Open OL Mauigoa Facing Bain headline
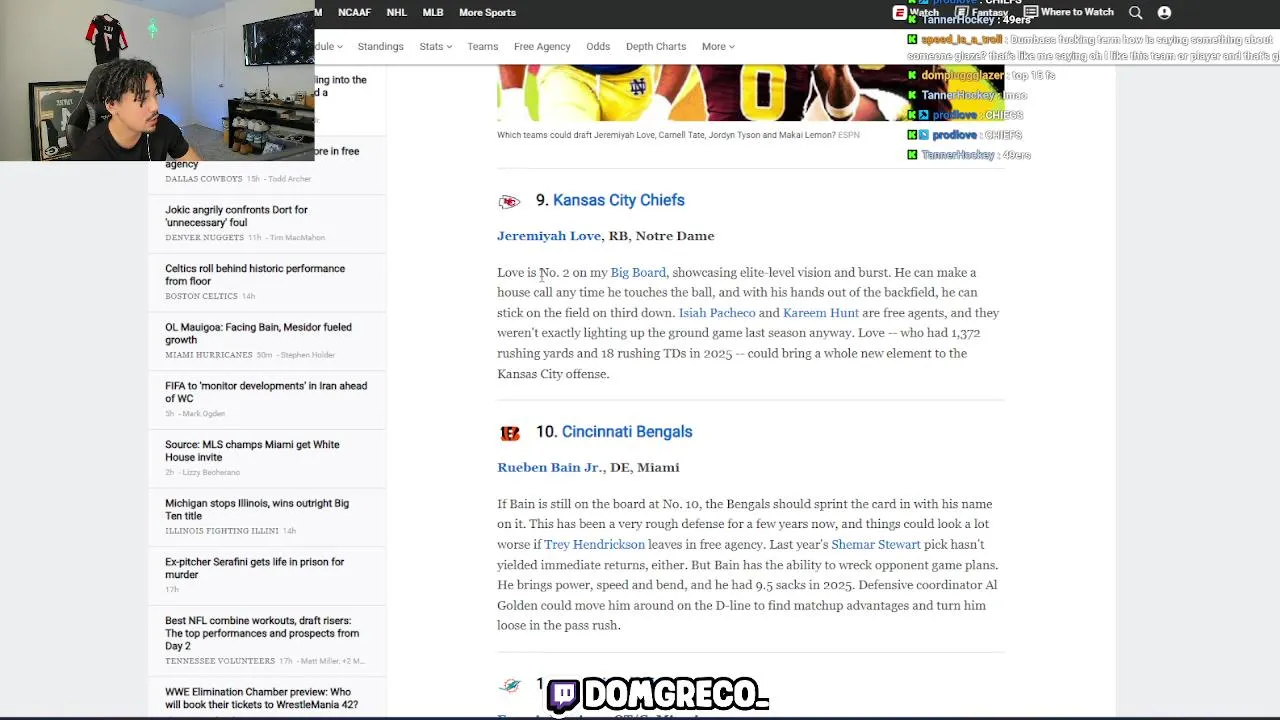The height and width of the screenshot is (720, 1280). [258, 333]
